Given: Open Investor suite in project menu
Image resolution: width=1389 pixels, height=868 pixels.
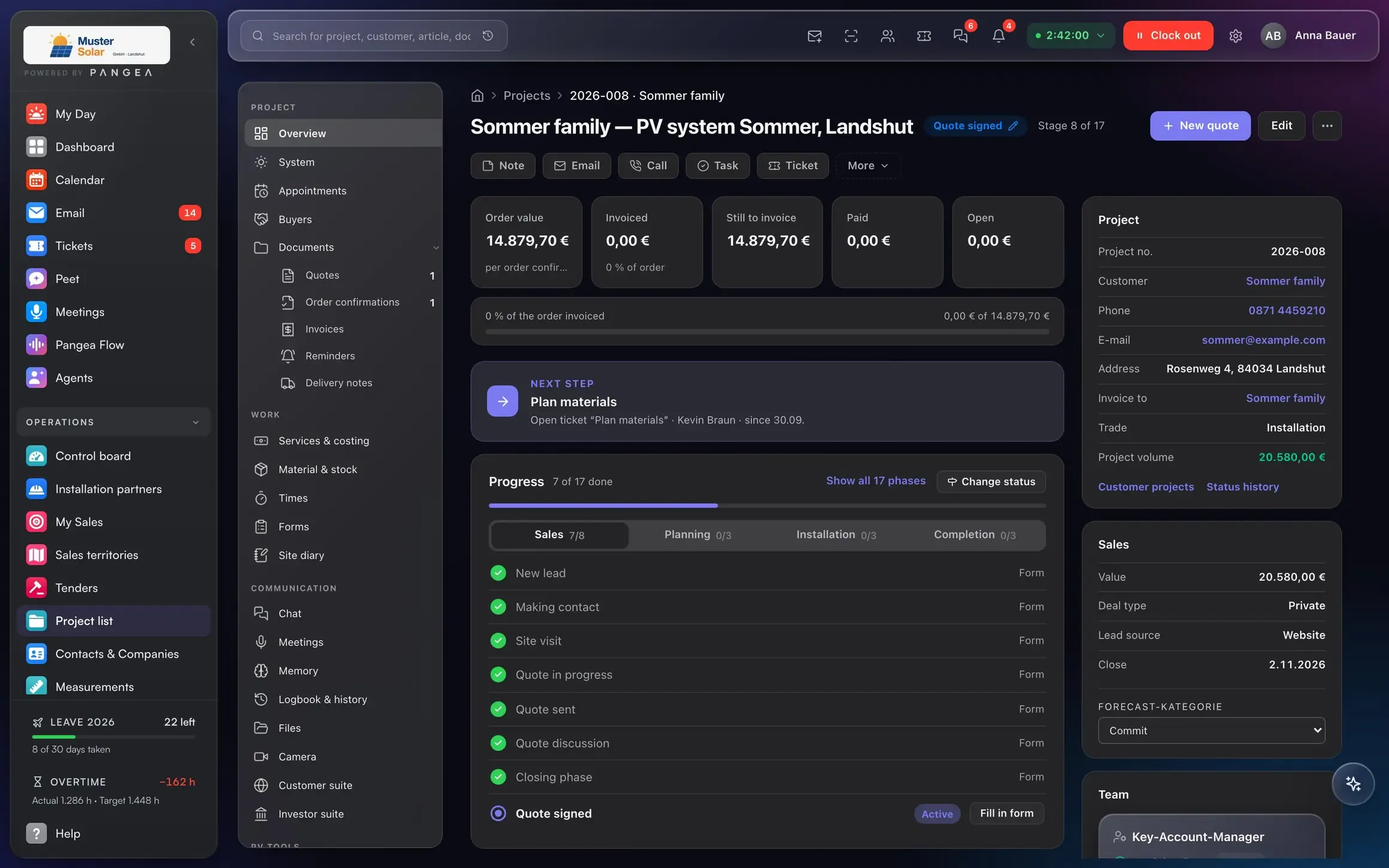Looking at the screenshot, I should [x=343, y=814].
